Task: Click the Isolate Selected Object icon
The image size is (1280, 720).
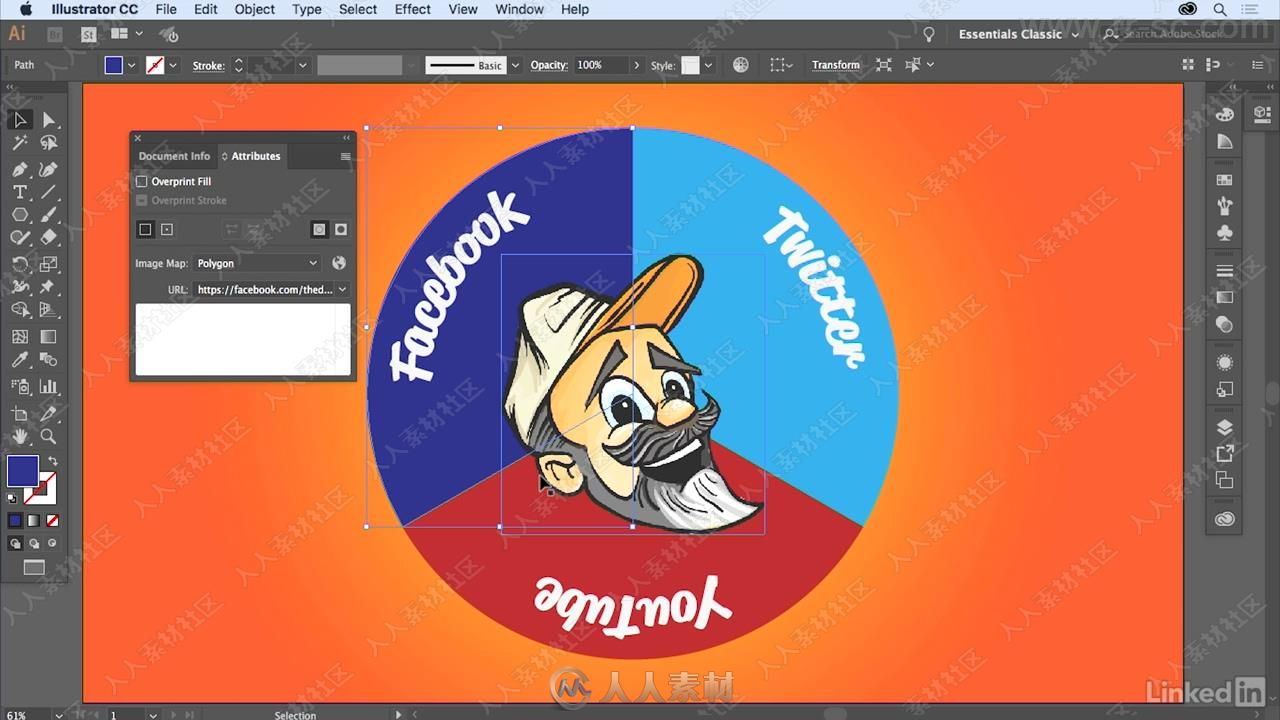Action: pos(883,65)
